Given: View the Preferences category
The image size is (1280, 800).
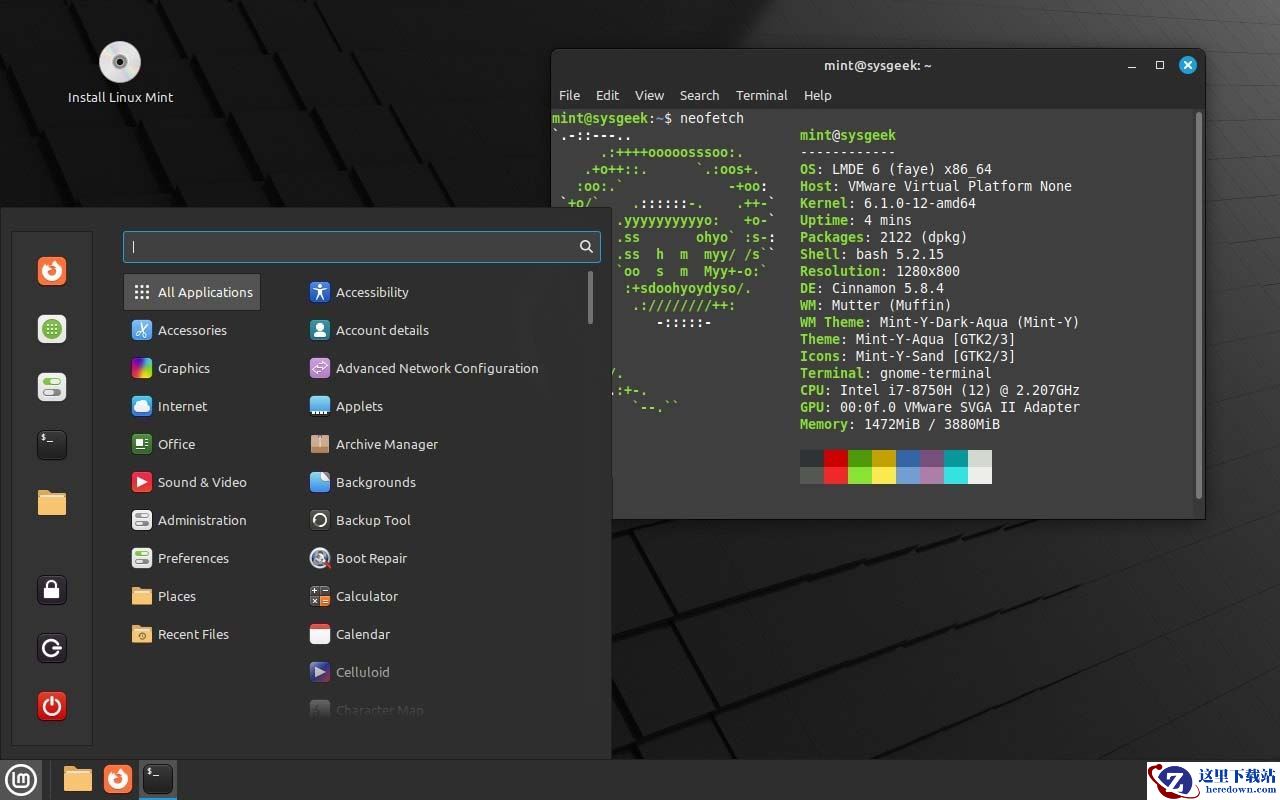Looking at the screenshot, I should pos(192,558).
